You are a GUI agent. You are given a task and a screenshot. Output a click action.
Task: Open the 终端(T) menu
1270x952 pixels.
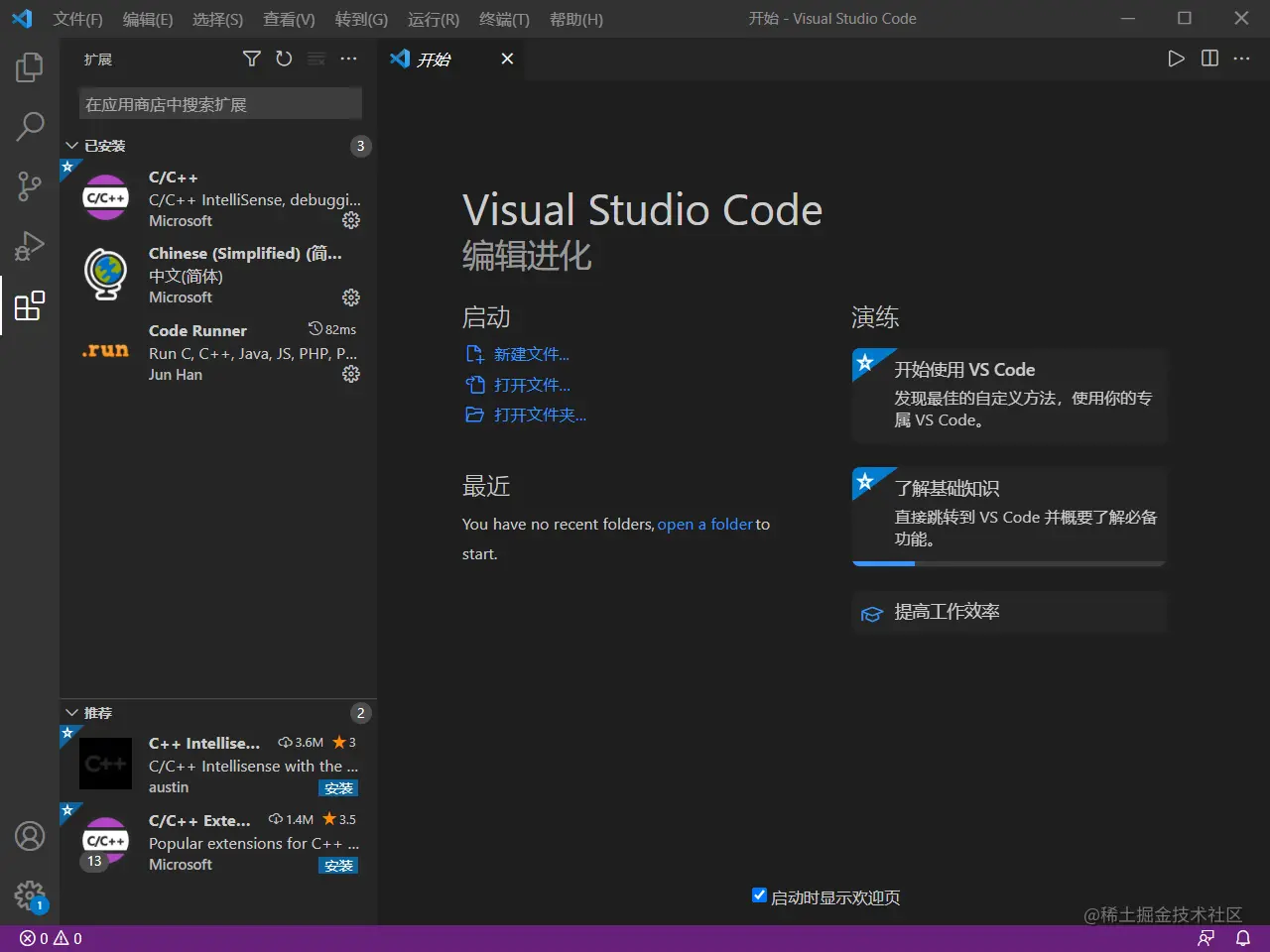point(504,19)
